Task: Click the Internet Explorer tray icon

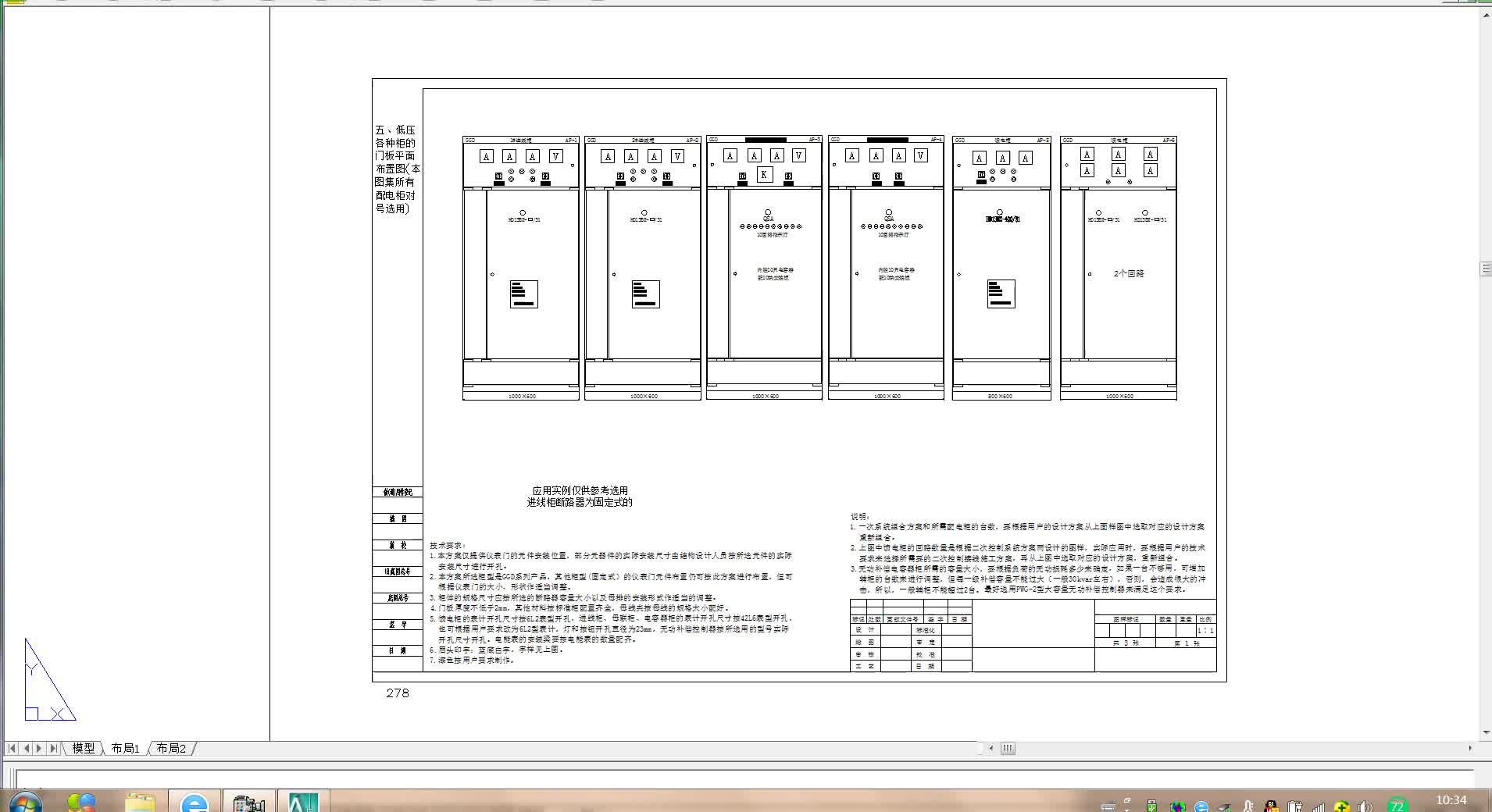Action: coord(1201,807)
